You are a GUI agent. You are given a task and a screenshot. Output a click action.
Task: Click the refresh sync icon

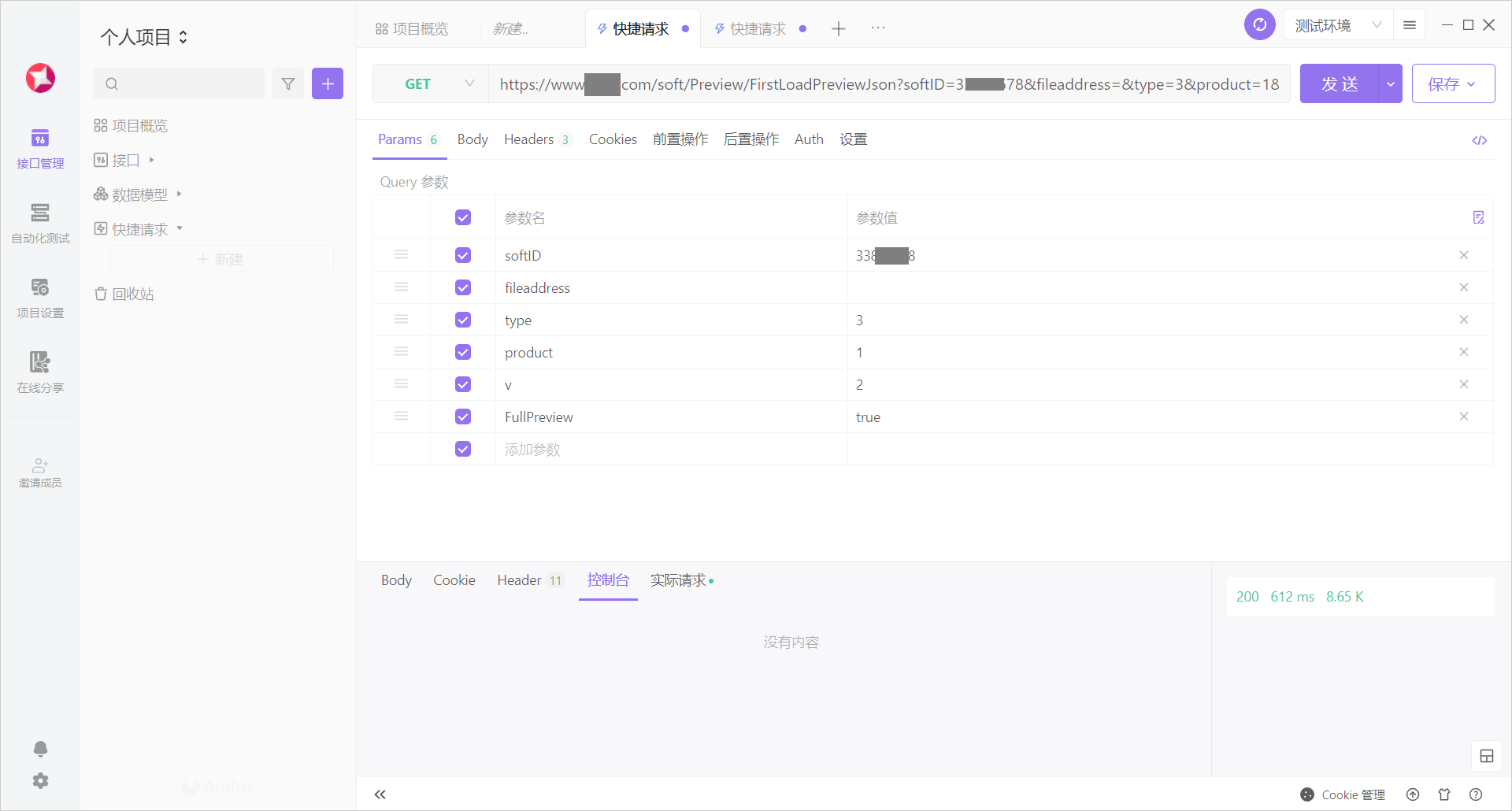click(x=1259, y=25)
